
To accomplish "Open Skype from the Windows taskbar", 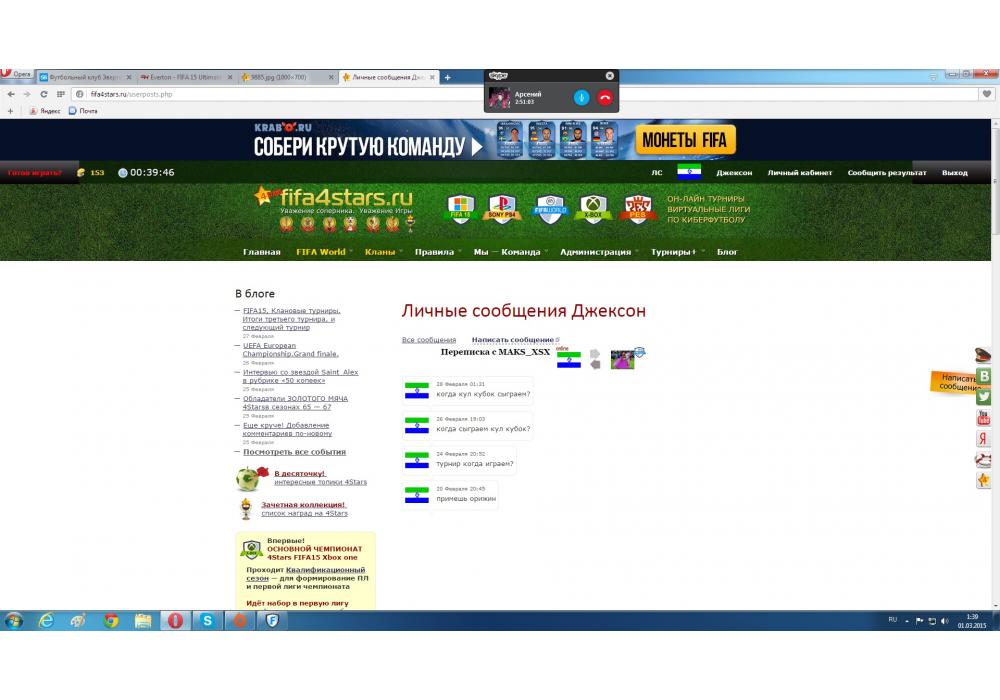I will point(207,620).
